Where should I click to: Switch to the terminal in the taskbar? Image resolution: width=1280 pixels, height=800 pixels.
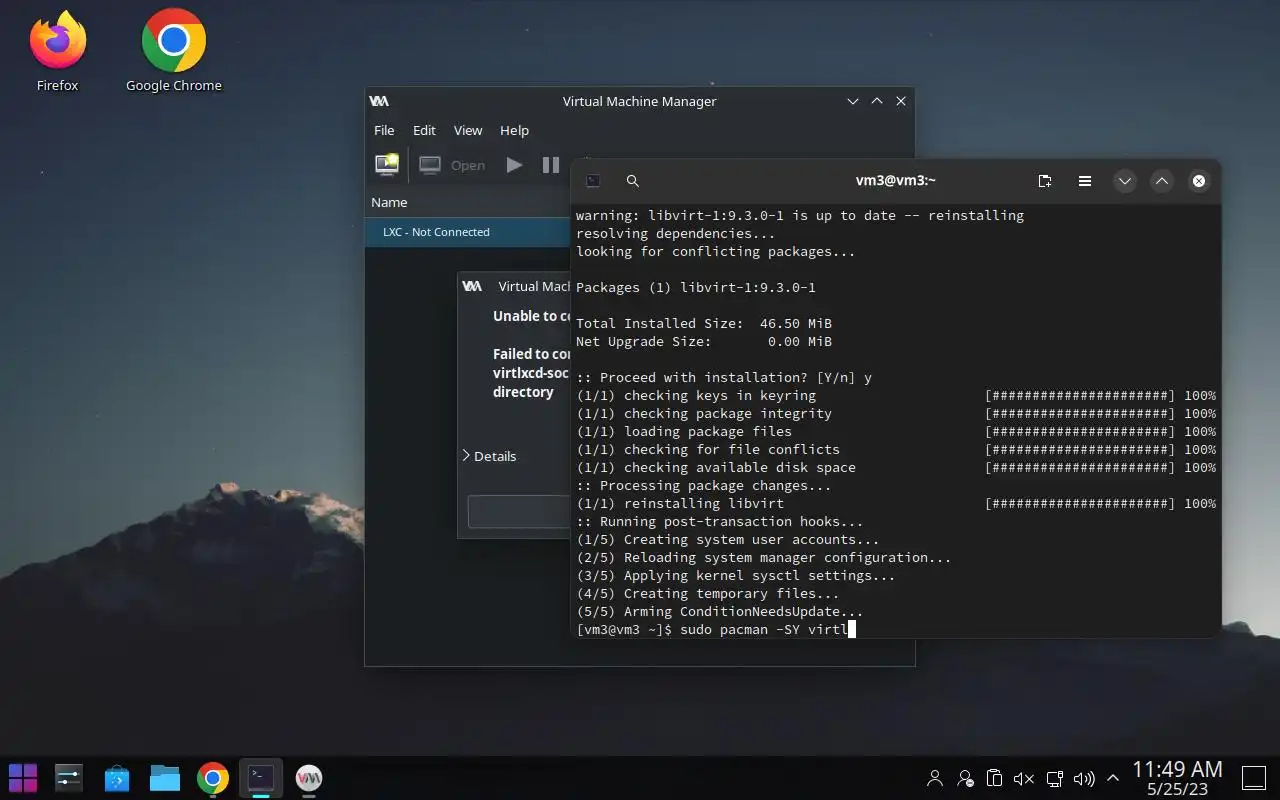[x=261, y=778]
